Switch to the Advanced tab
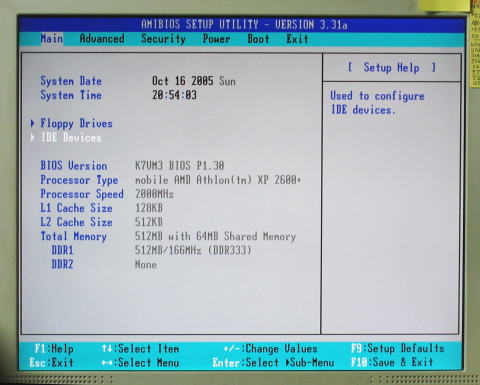The height and width of the screenshot is (385, 480). pos(102,39)
